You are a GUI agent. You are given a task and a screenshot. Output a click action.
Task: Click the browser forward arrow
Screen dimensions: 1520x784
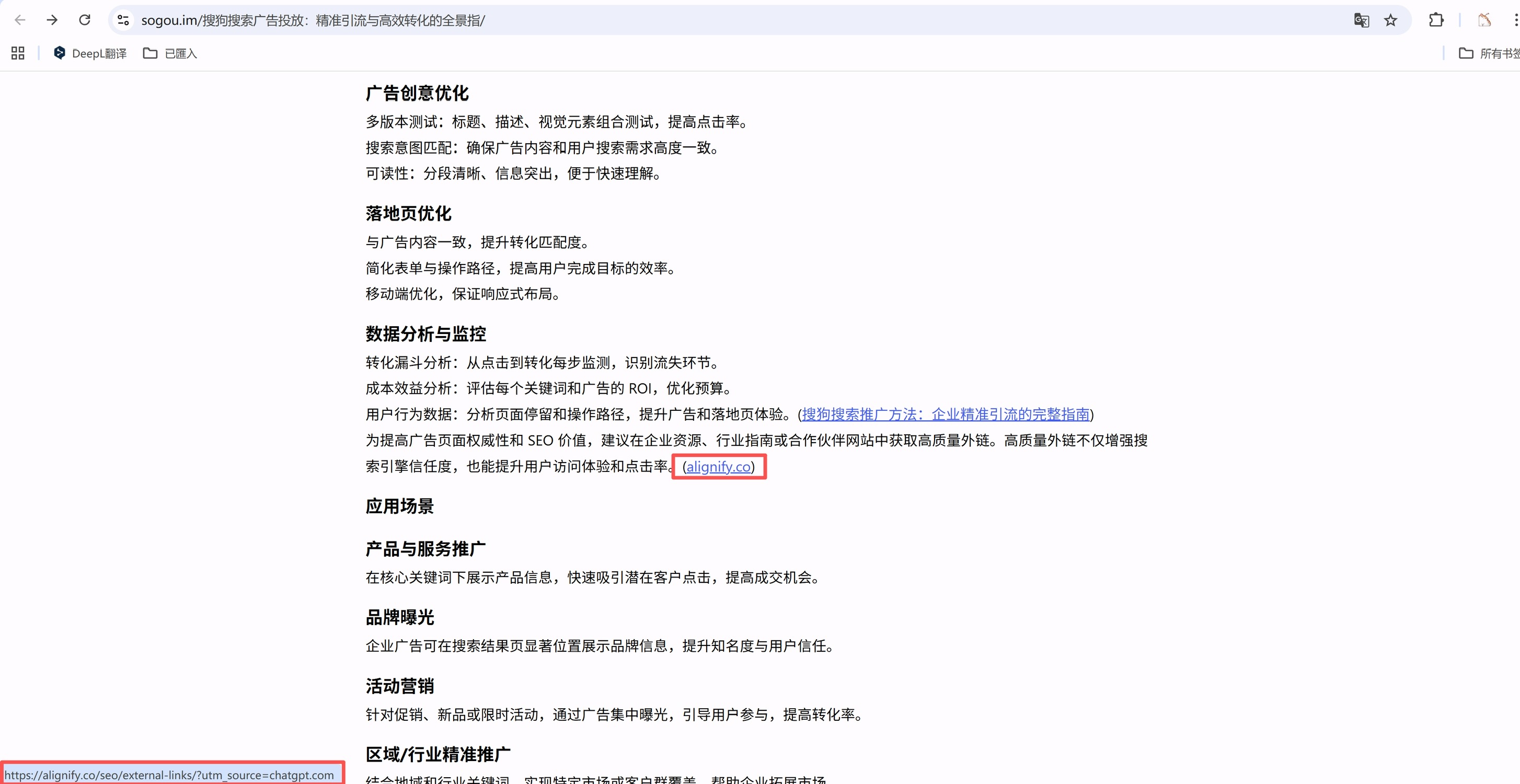click(x=52, y=20)
